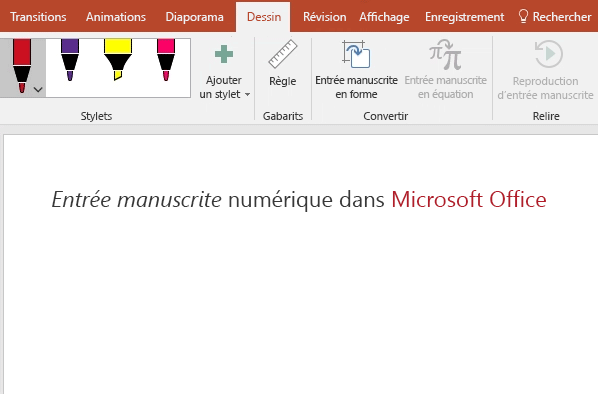This screenshot has height=394, width=598.
Task: Open the Ajouter un stylet dropdown arrow
Action: coord(248,94)
